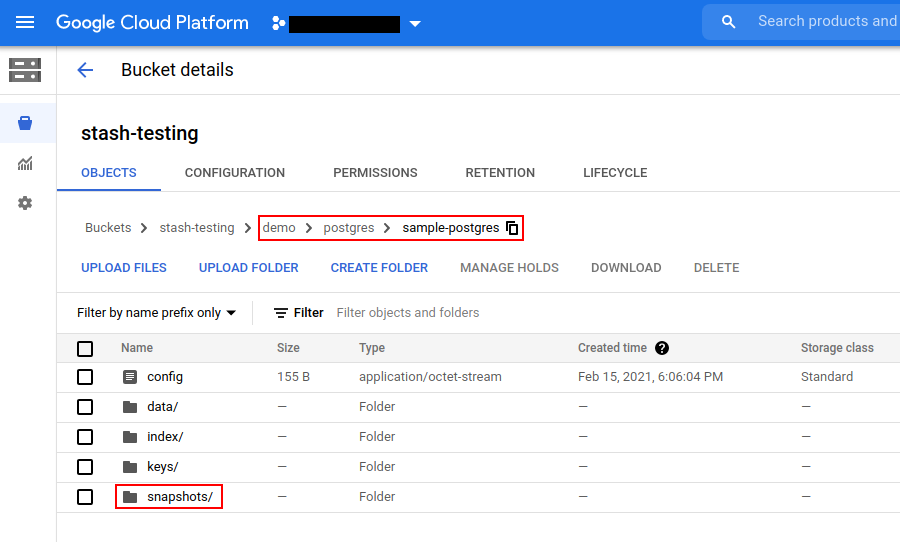
Task: Open the Filter by name prefix dropdown
Action: (156, 313)
